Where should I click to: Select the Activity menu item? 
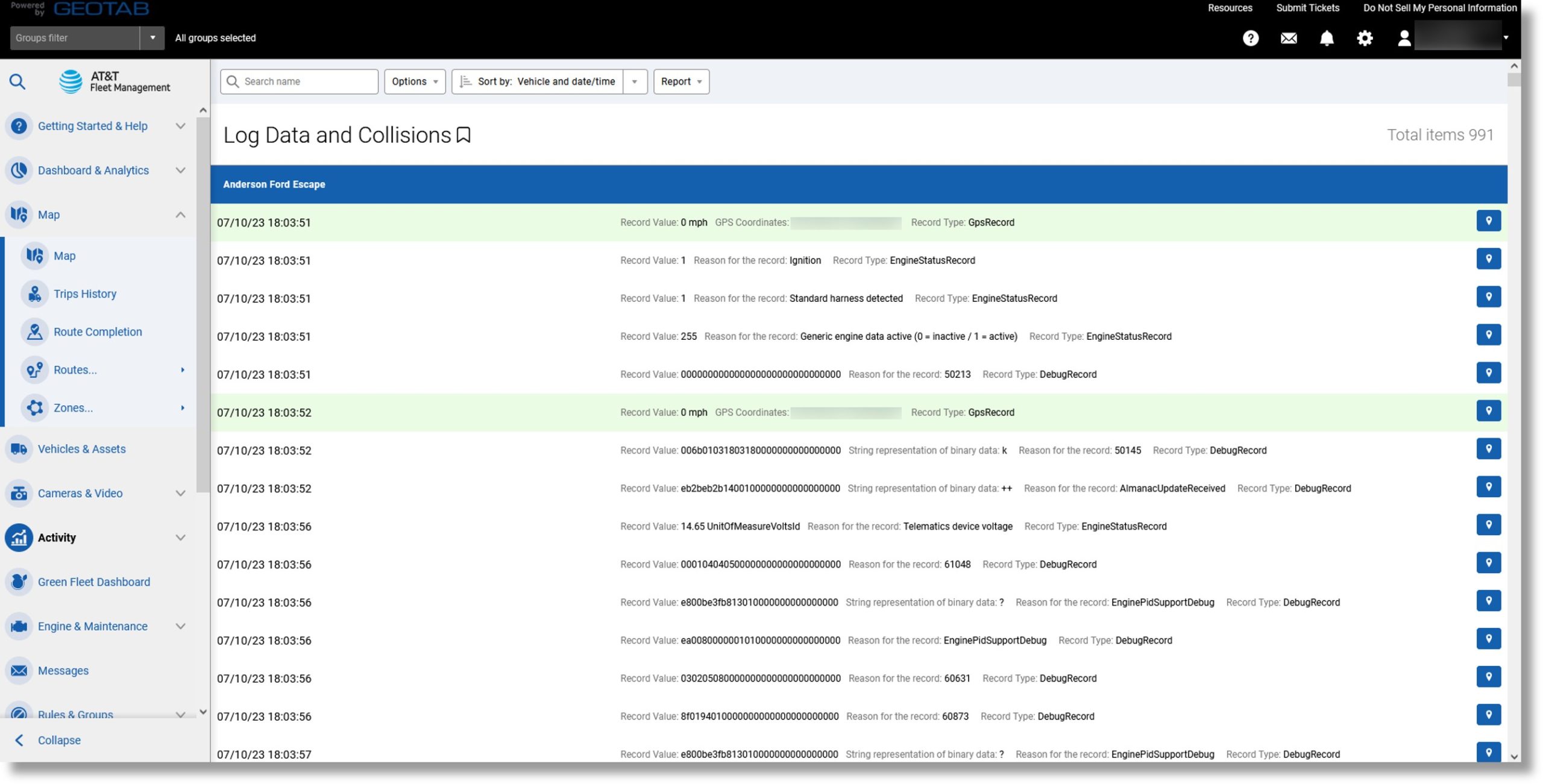pos(56,537)
